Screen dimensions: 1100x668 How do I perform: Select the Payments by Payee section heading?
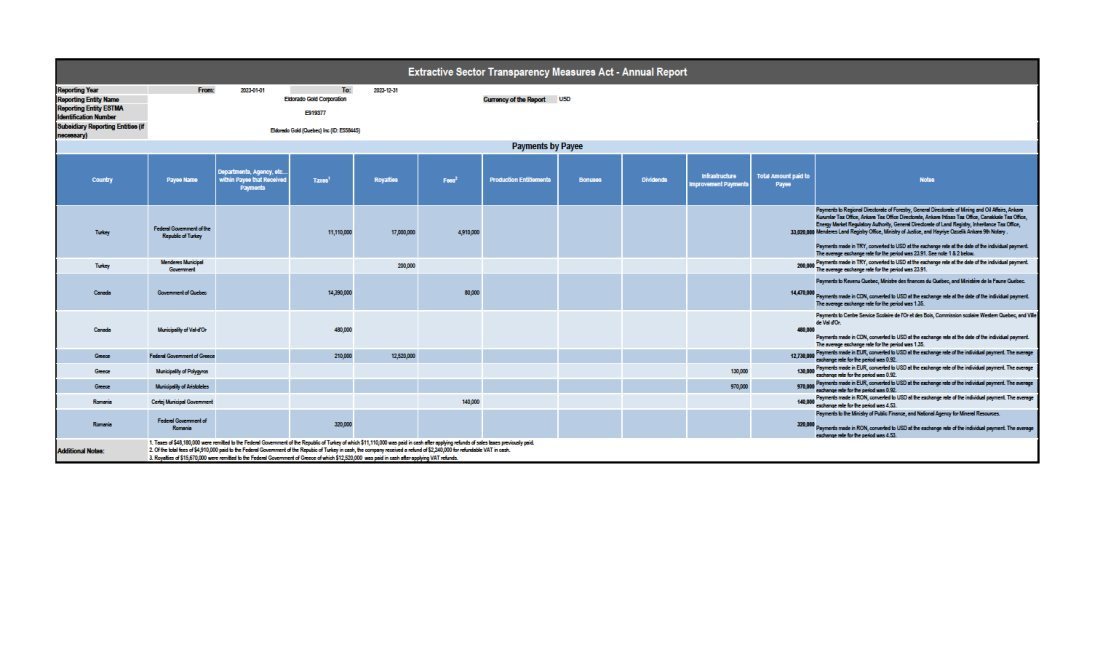[x=547, y=146]
